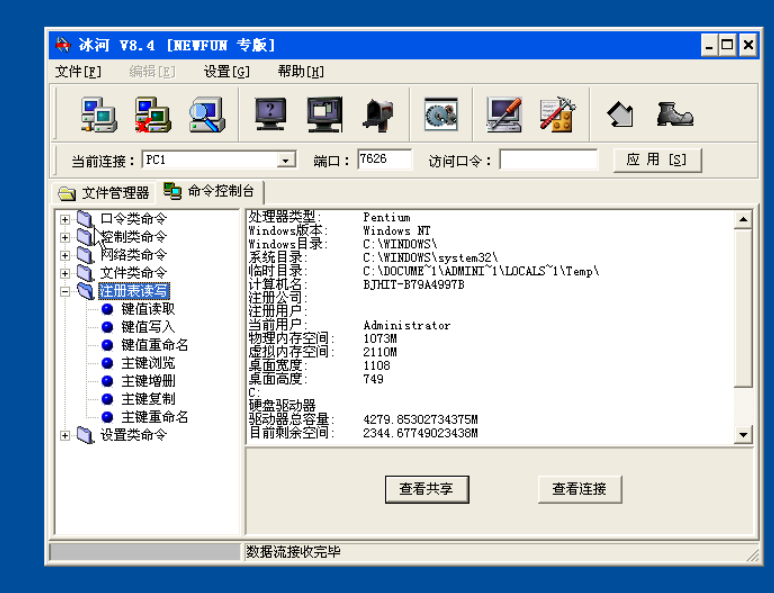Click the Pentium processor type value
774x593 pixels.
(x=387, y=217)
